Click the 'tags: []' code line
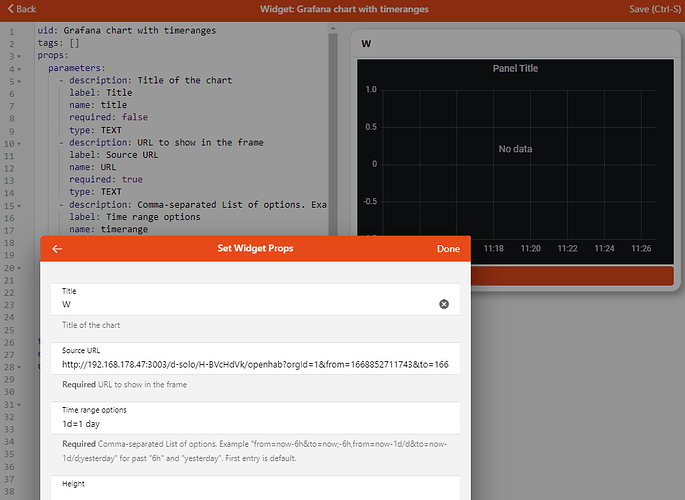This screenshot has width=685, height=500. (x=59, y=43)
